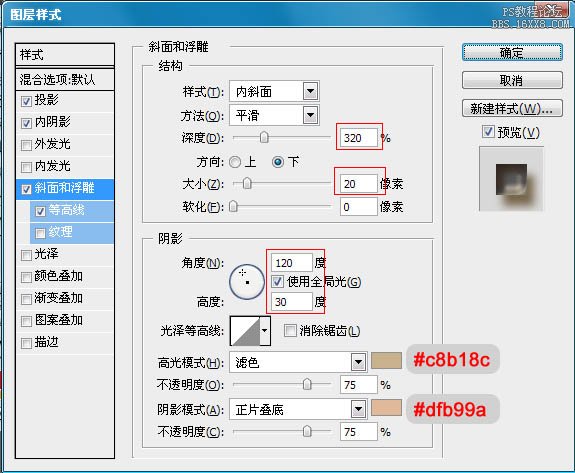The image size is (575, 473).
Task: Uncheck the 斜面和浮雕 bevel checkbox
Action: (26, 189)
